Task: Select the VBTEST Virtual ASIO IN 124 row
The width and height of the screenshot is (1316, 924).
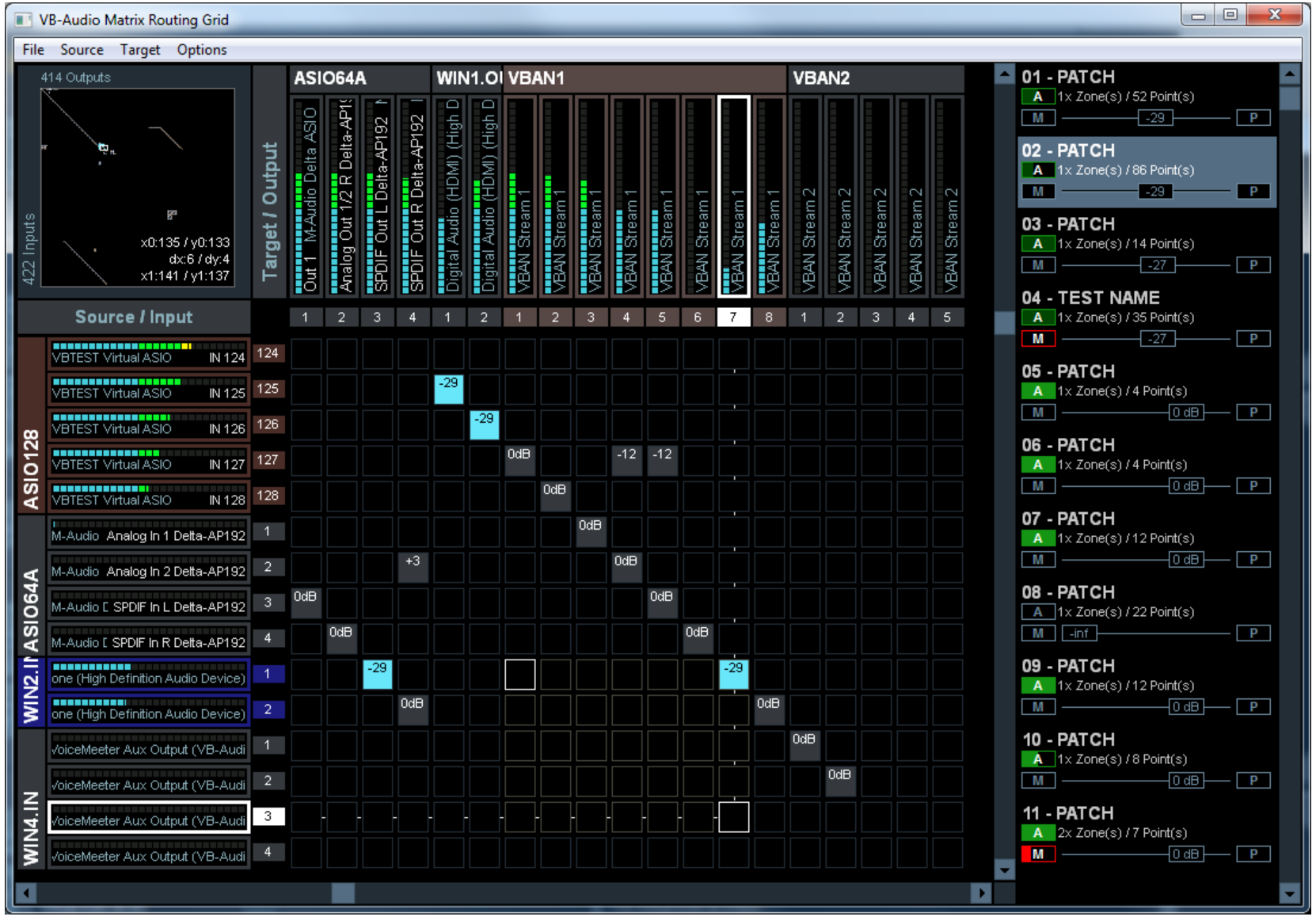Action: point(149,353)
